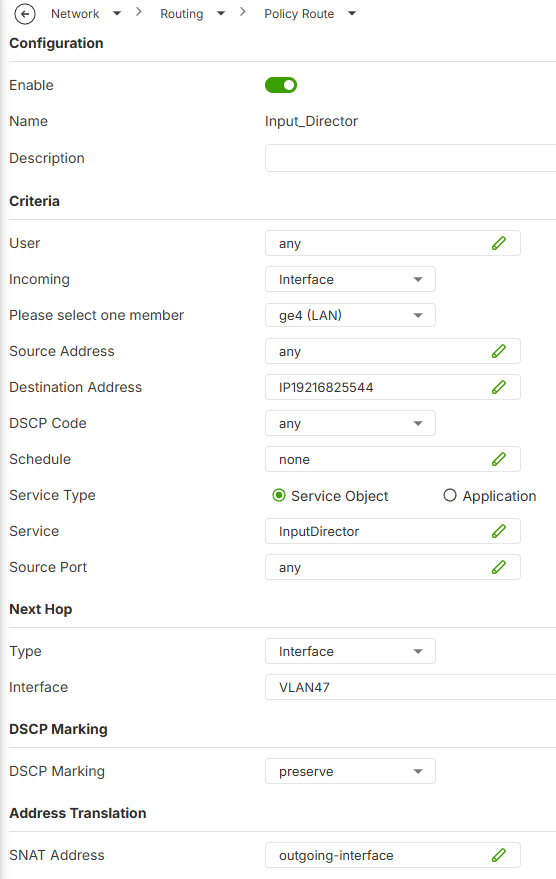The width and height of the screenshot is (556, 879).
Task: Expand the Policy Route breadcrumb arrow
Action: pos(352,13)
